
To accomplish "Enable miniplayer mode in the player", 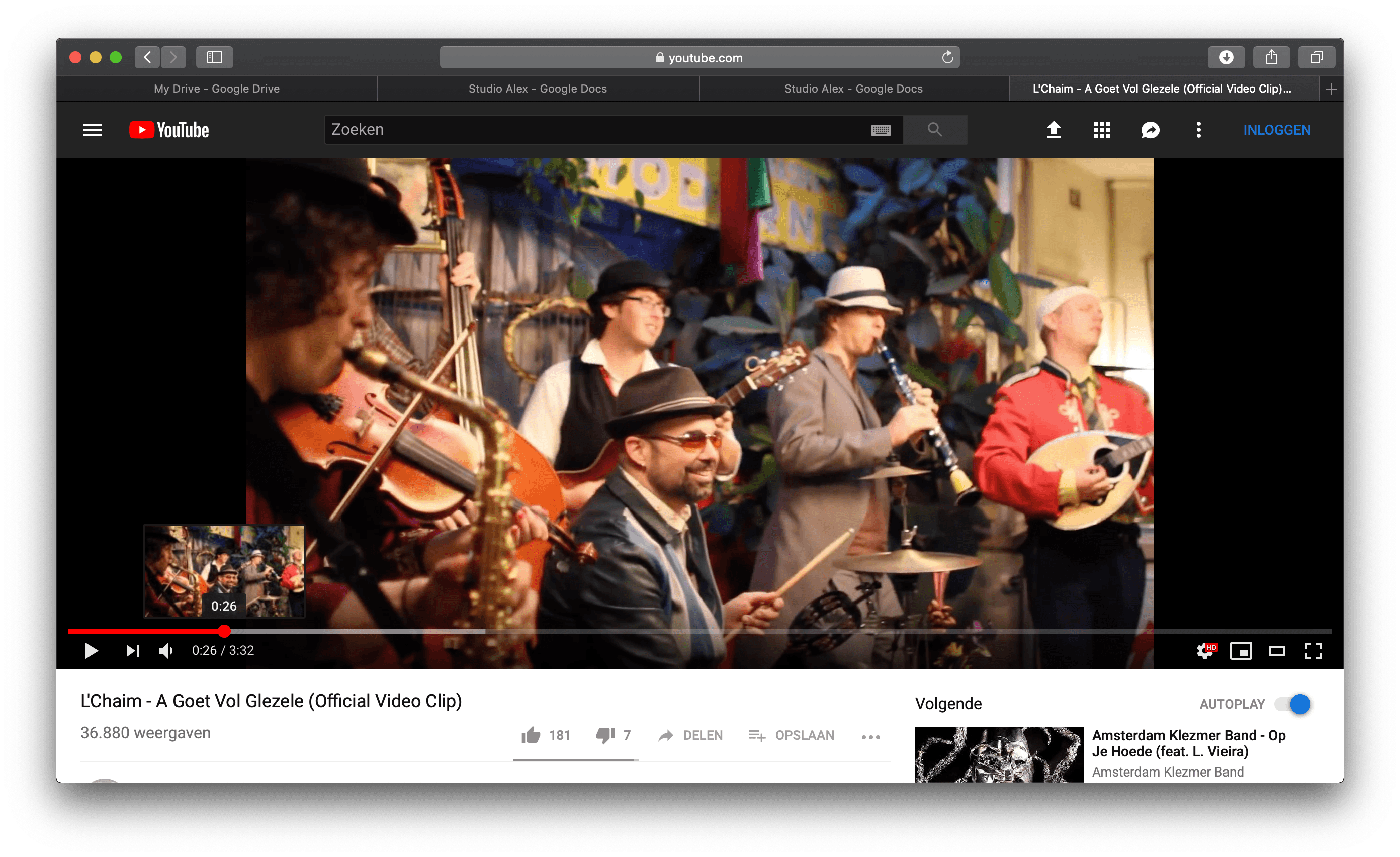I will coord(1241,650).
